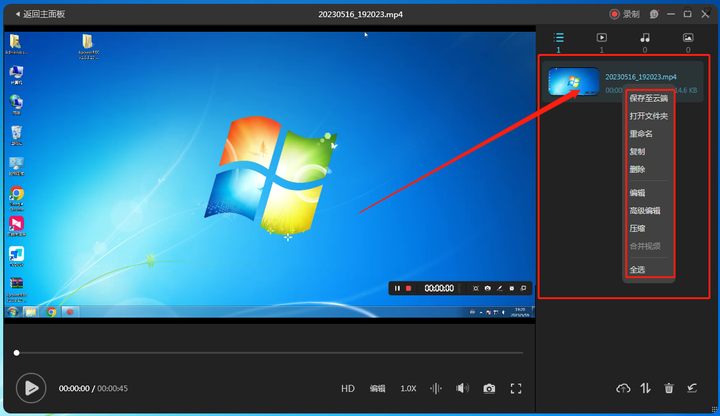The width and height of the screenshot is (720, 416).
Task: Choose 高级编辑 from the context menu
Action: click(x=645, y=211)
